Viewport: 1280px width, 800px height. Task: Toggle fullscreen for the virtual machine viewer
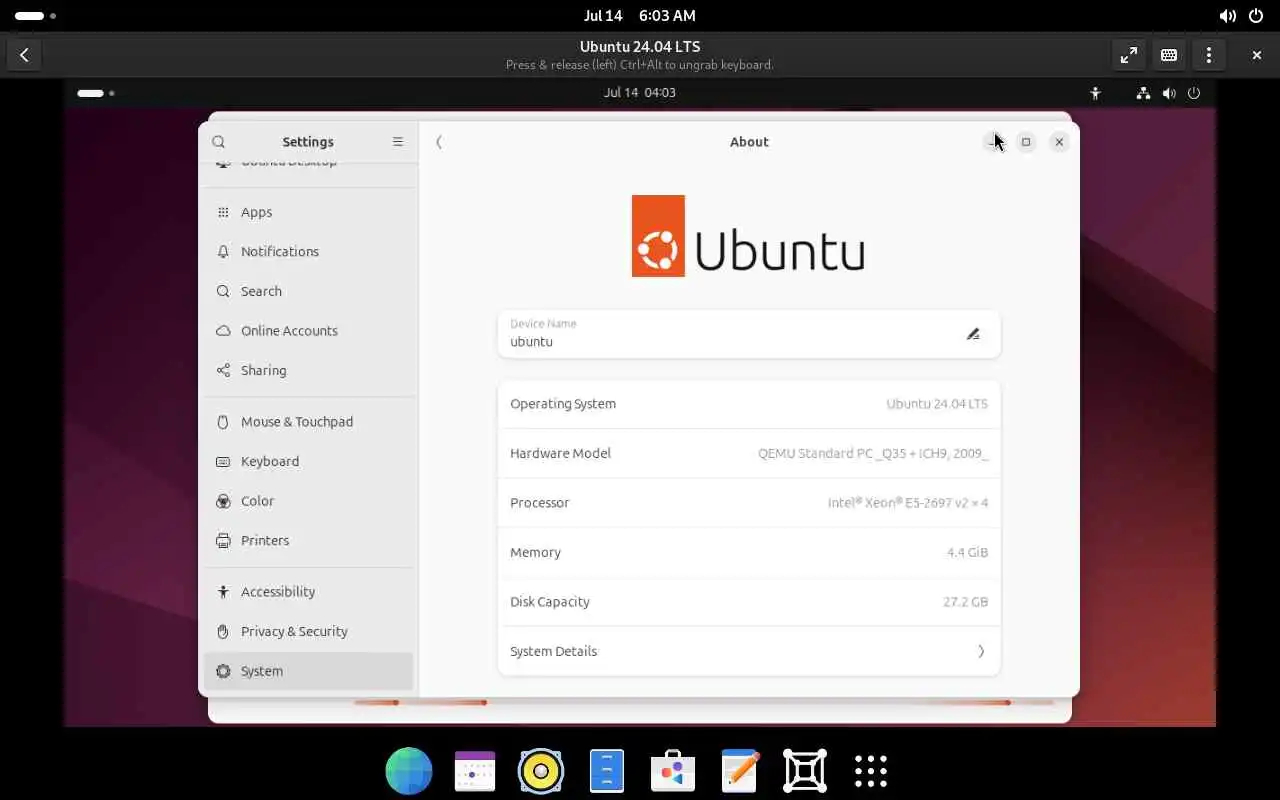(1129, 55)
